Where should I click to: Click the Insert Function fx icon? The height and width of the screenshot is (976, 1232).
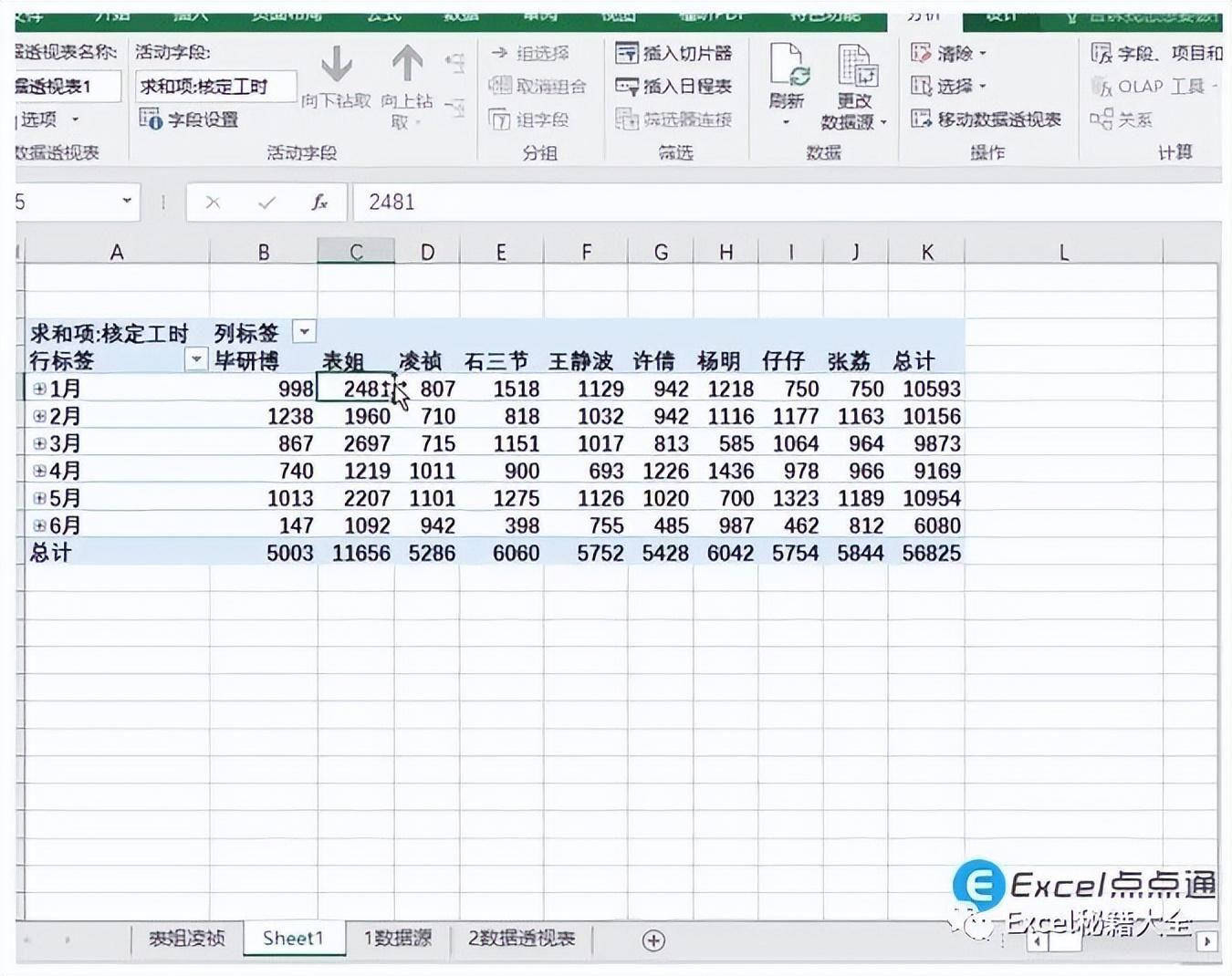pos(319,202)
